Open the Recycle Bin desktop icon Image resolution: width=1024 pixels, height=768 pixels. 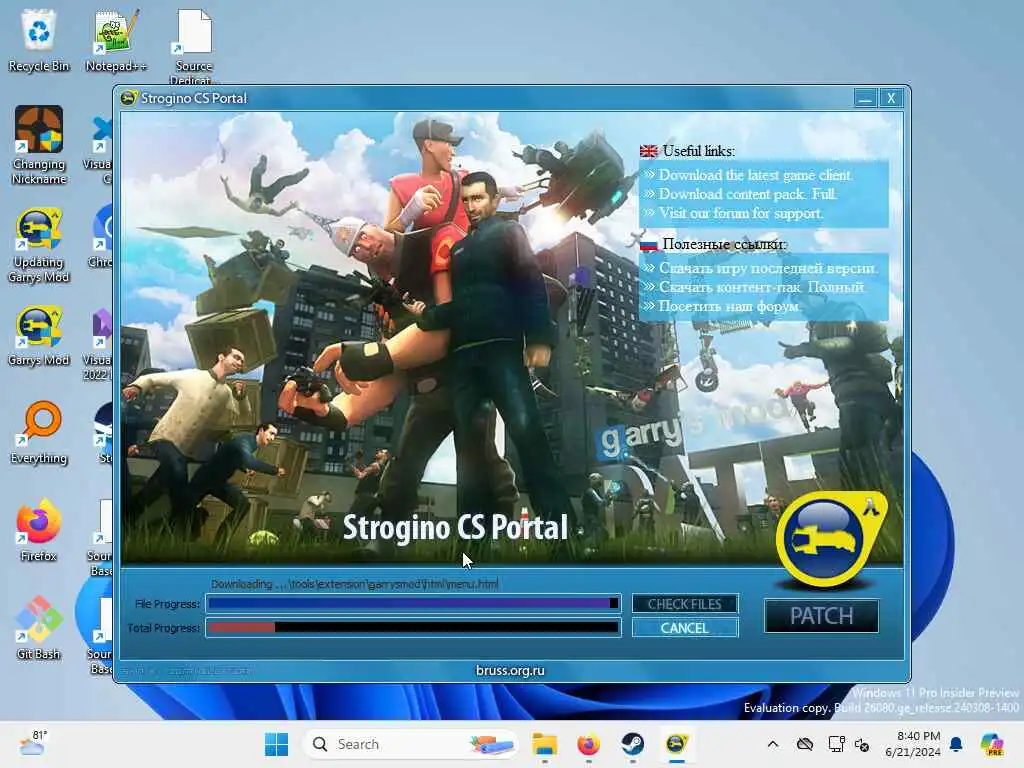(39, 40)
